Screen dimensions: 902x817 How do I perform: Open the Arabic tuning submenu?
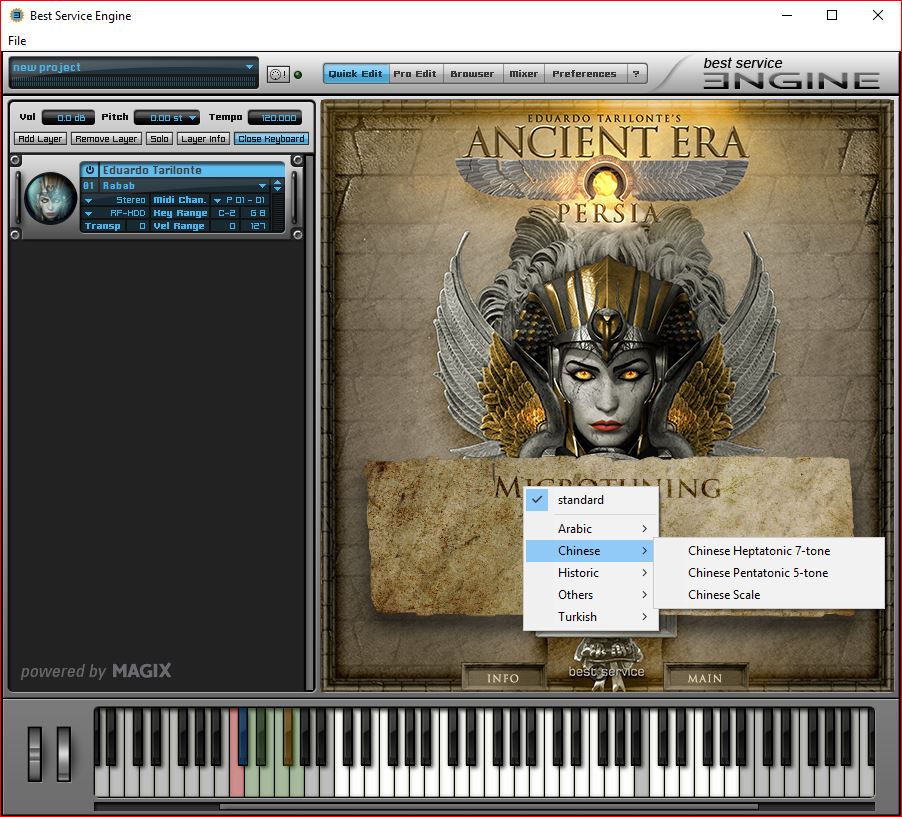pyautogui.click(x=591, y=529)
